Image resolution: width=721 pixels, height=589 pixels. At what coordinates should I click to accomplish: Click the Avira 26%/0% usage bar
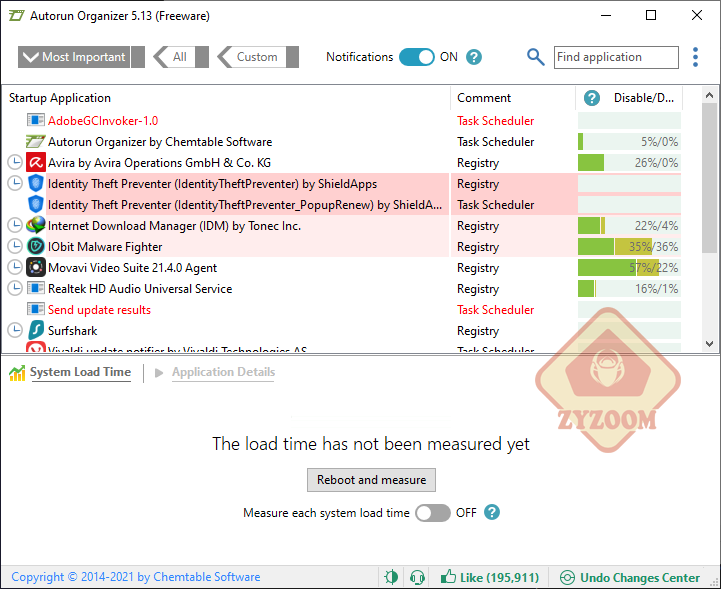(x=629, y=163)
